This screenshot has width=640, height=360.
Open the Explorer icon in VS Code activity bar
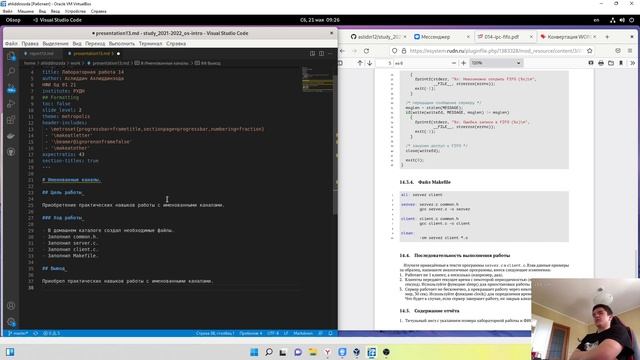(x=11, y=56)
